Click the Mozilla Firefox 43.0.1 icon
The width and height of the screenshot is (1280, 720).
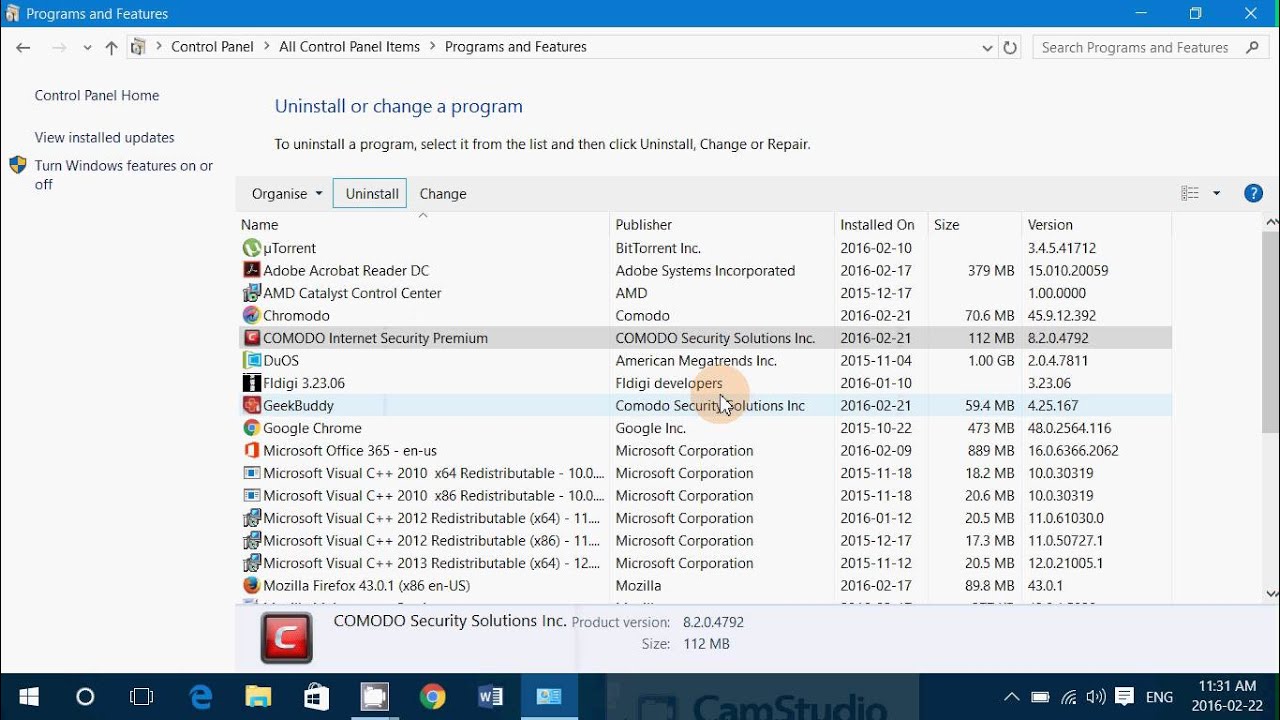(x=252, y=585)
